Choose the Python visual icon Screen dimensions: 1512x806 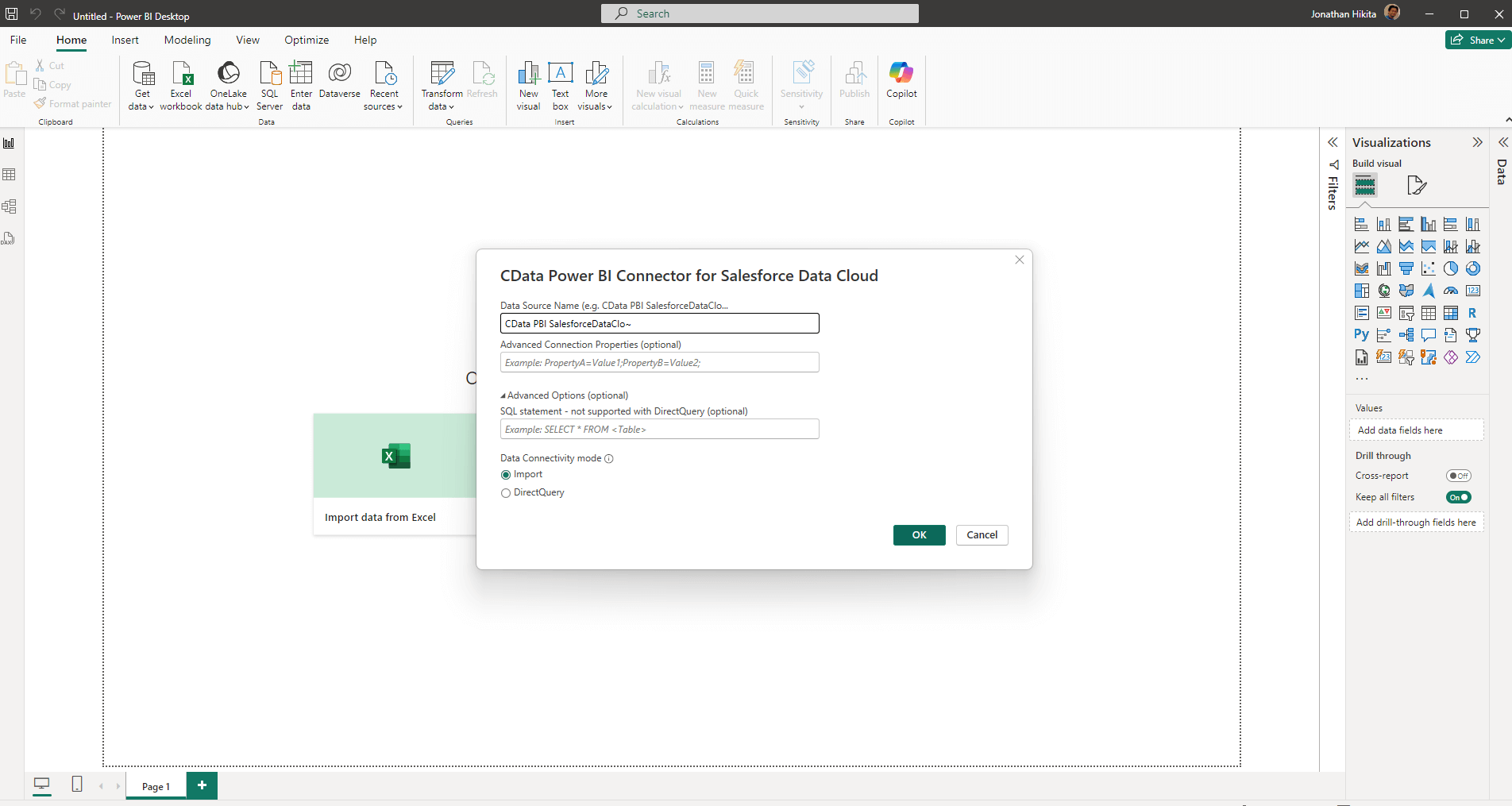click(1362, 335)
